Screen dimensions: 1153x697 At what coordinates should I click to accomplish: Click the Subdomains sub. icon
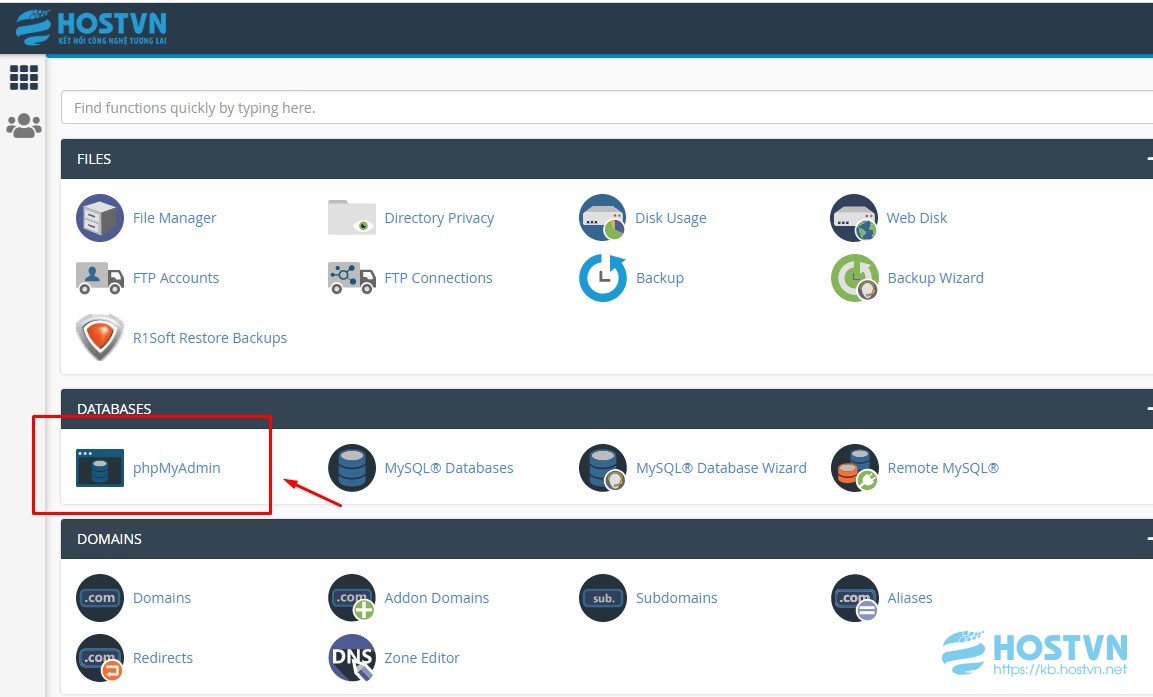coord(603,598)
